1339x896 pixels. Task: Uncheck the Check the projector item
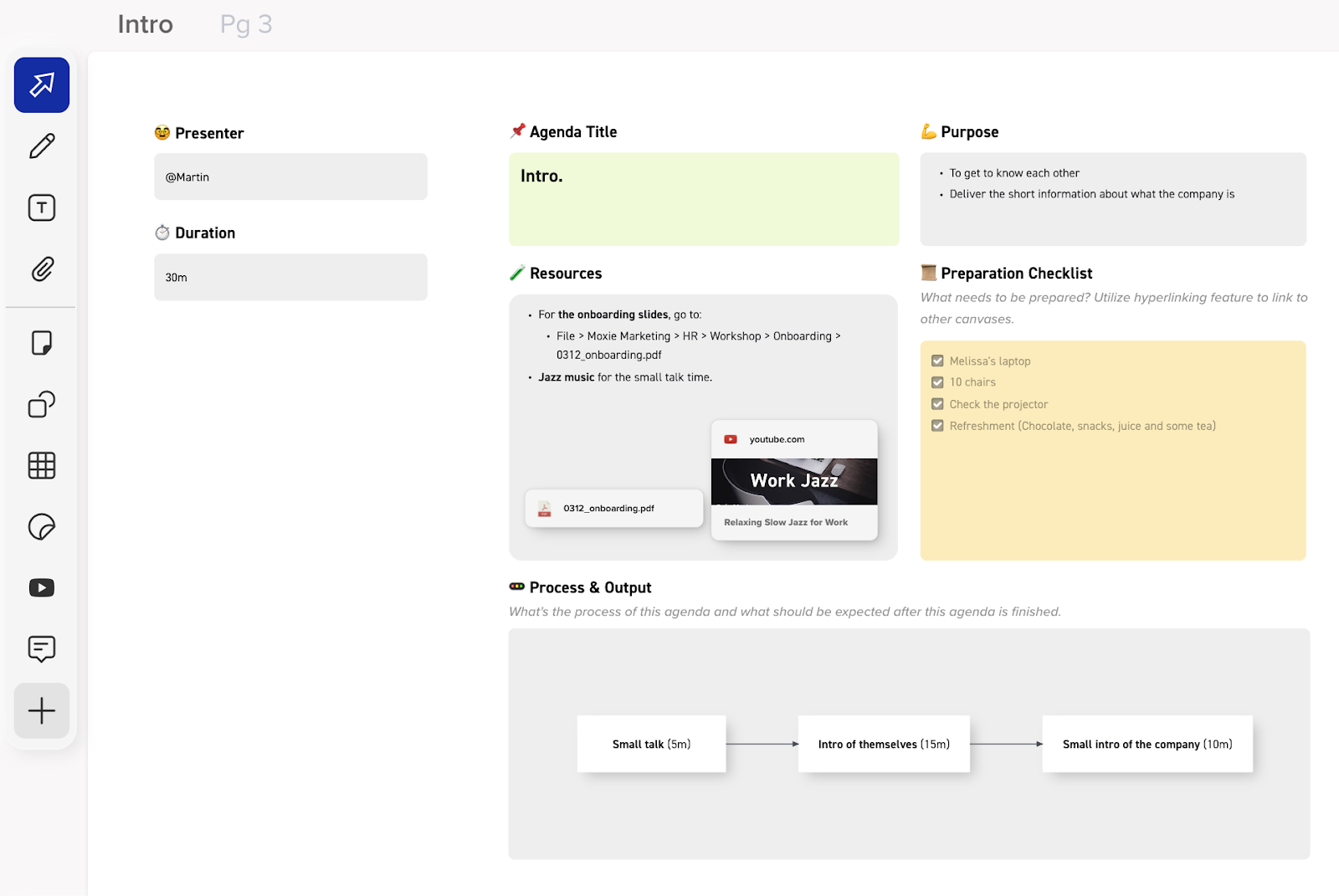click(x=937, y=404)
